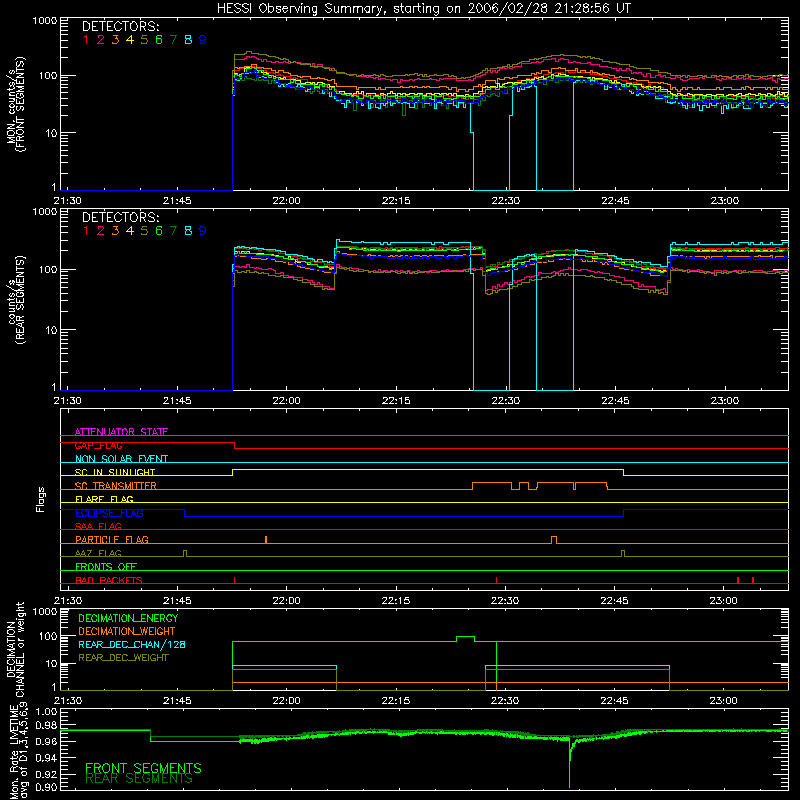Click the FLARE_FLAG label
Image resolution: width=800 pixels, height=800 pixels.
[x=104, y=499]
